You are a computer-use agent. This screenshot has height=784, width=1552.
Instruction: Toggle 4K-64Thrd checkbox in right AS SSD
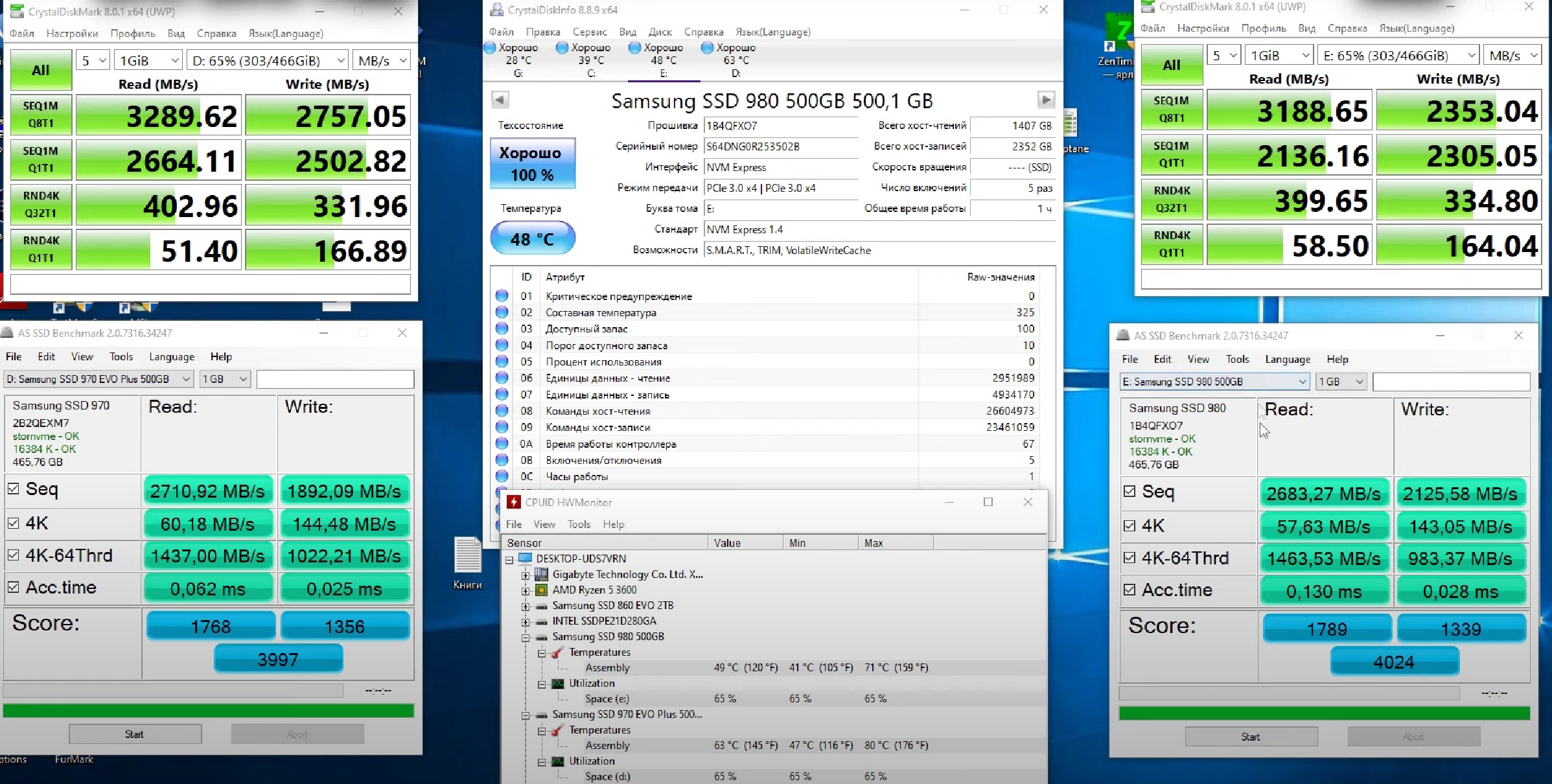pos(1129,558)
